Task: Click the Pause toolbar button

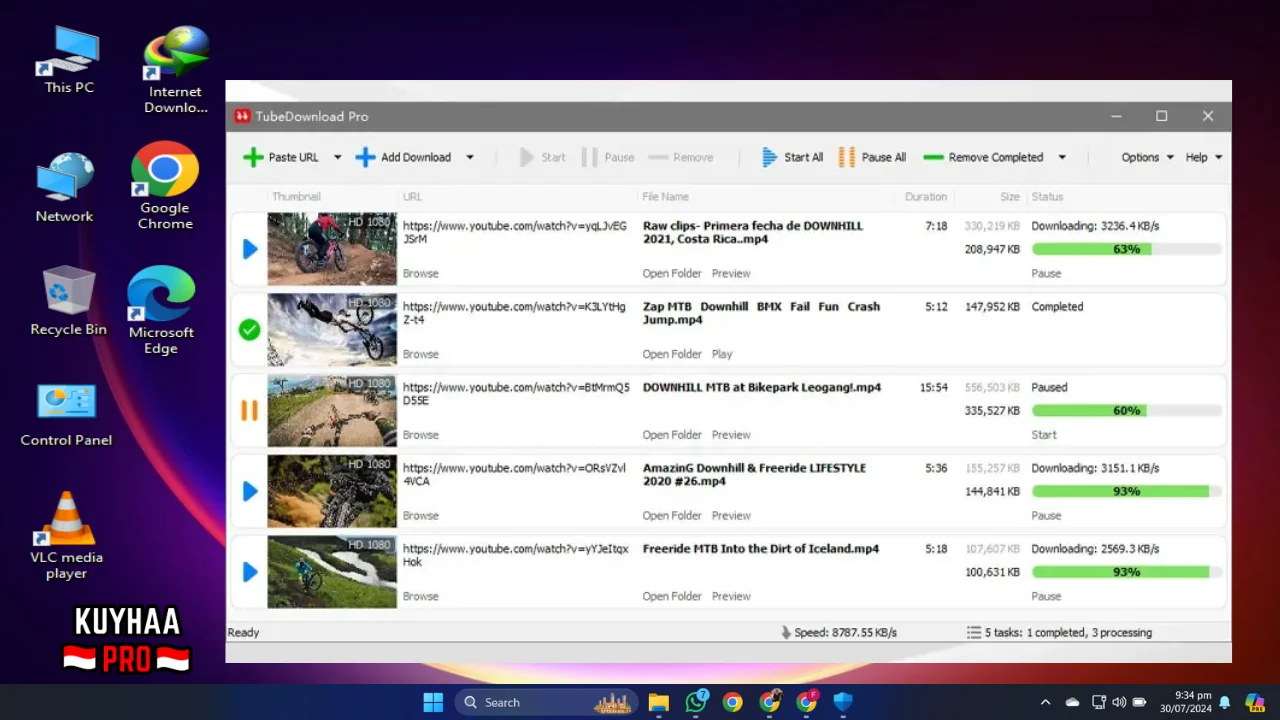Action: pos(608,157)
